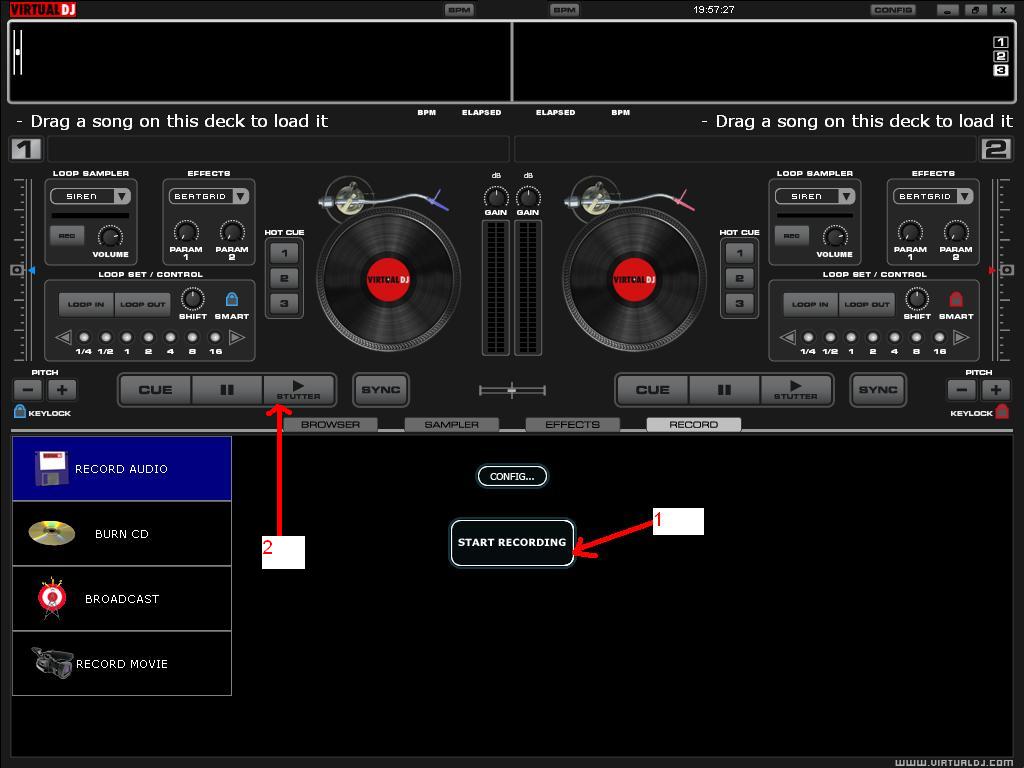Toggle the right deck Keylock padlock
1024x768 pixels.
(x=1002, y=411)
